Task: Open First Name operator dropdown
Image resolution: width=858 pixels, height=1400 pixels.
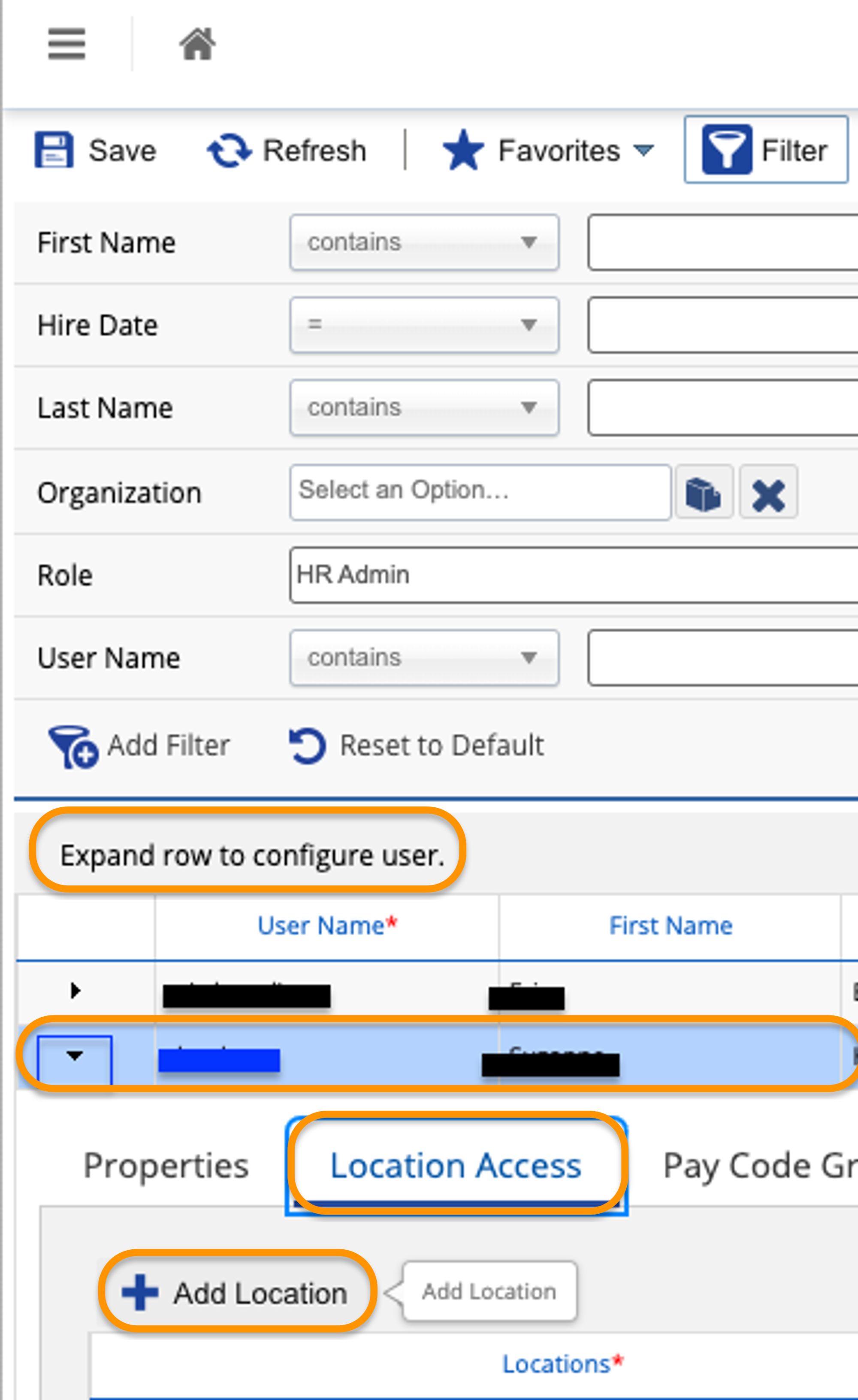Action: (423, 242)
